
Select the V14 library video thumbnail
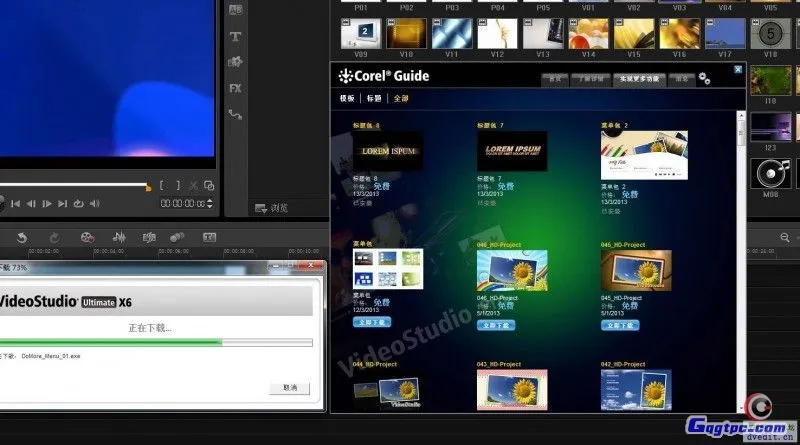(x=588, y=34)
